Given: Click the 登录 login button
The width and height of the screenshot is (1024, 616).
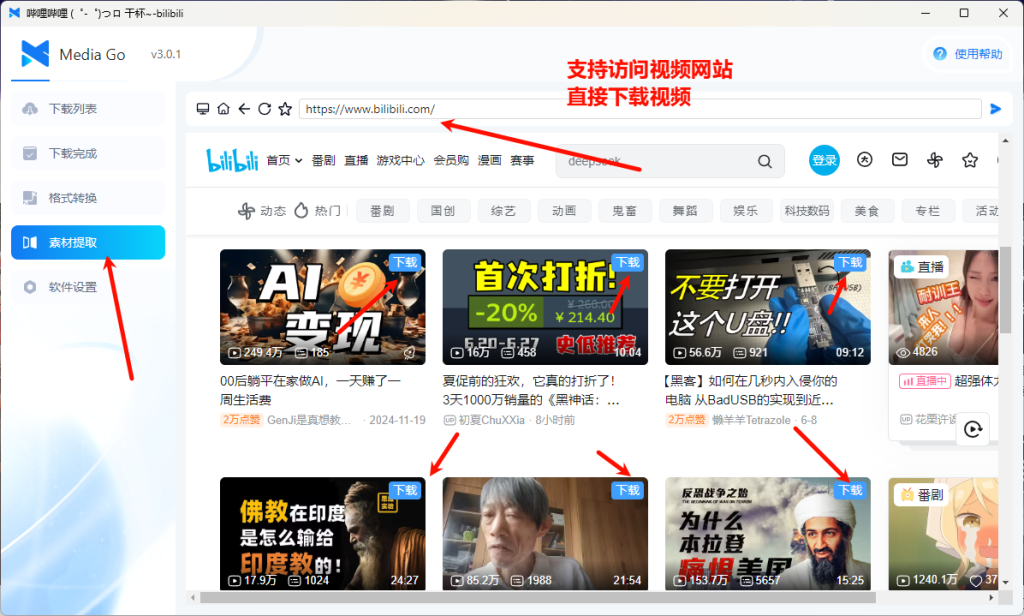Looking at the screenshot, I should click(824, 160).
